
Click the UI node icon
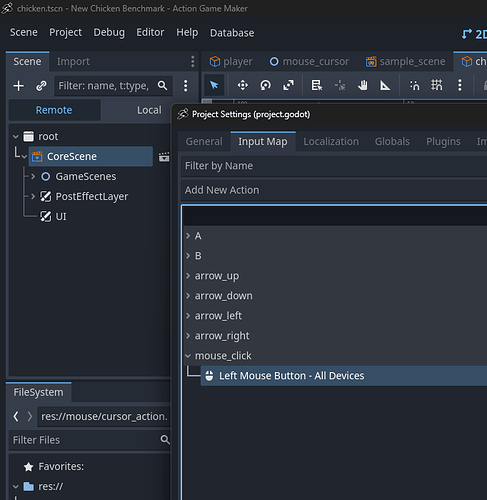point(46,216)
